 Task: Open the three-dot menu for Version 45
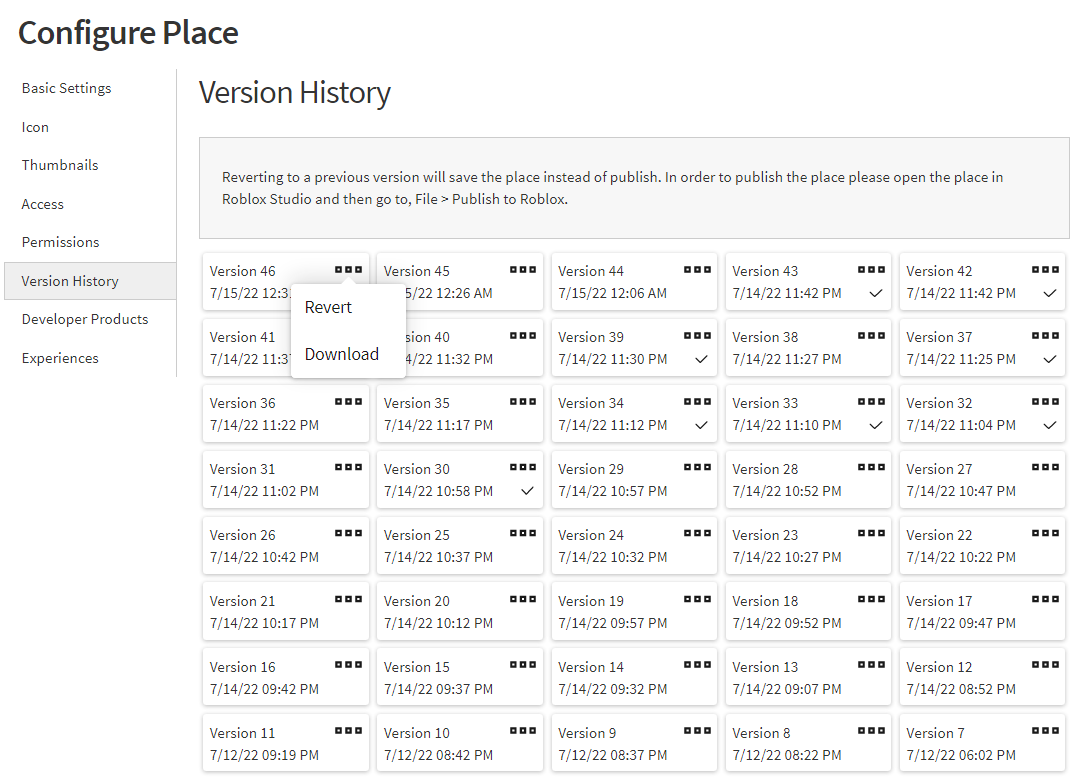point(523,269)
